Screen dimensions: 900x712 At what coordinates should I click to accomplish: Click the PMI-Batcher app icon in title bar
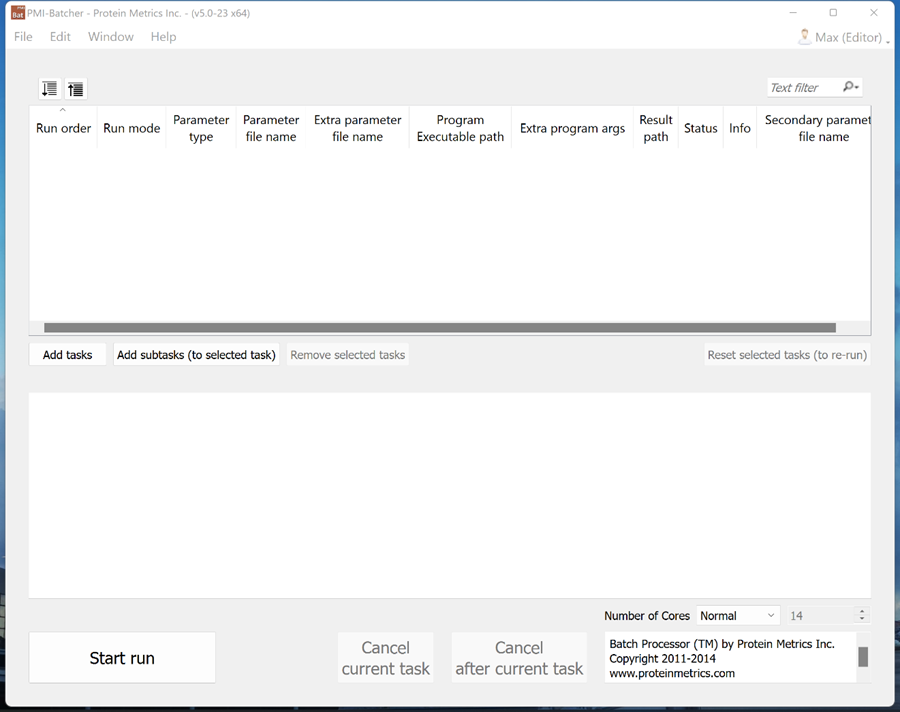[x=18, y=13]
